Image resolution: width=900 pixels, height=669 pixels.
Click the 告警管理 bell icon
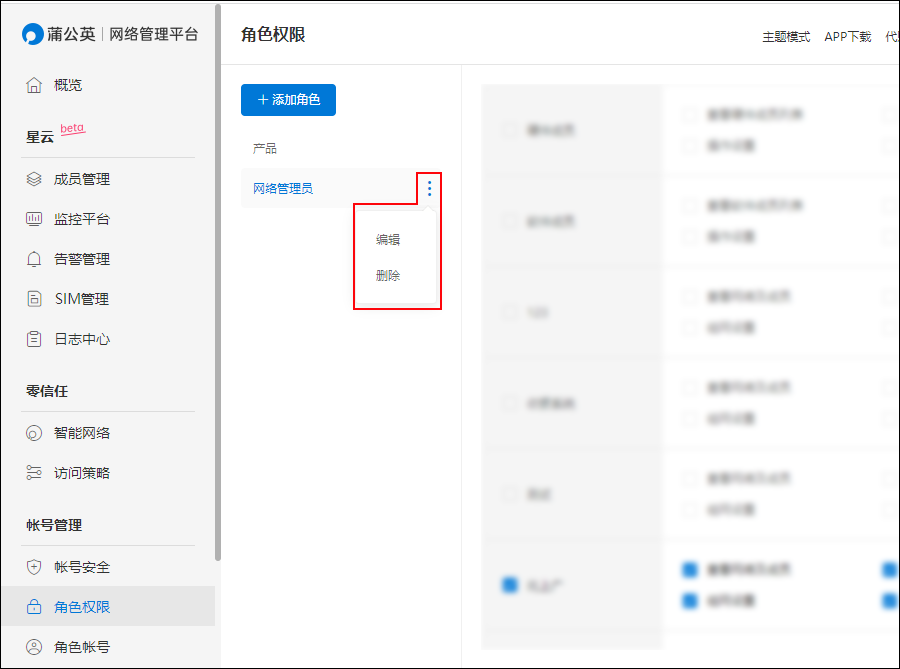pos(34,259)
